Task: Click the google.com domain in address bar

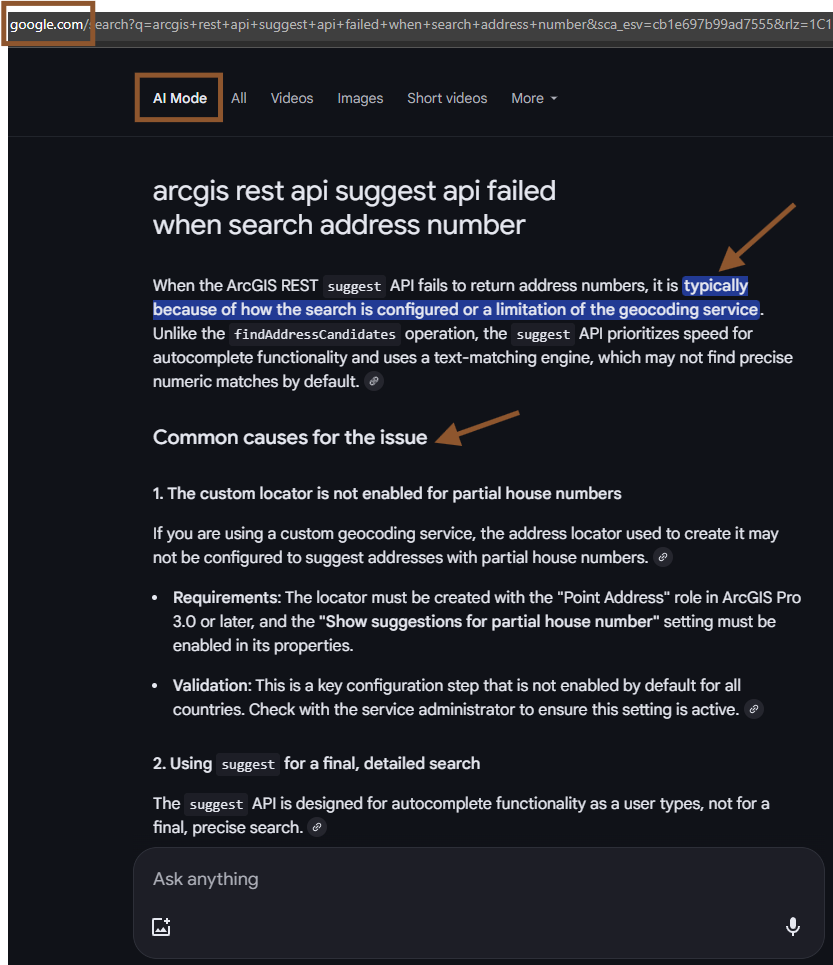Action: [47, 25]
